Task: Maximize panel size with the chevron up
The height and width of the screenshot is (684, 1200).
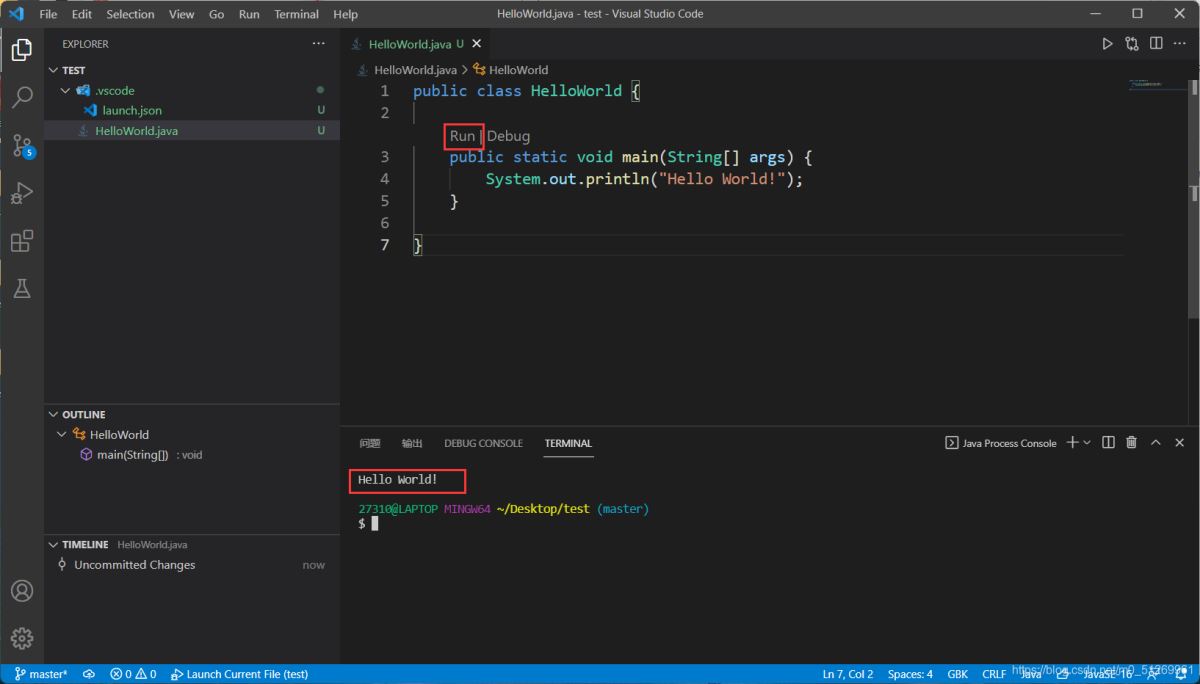Action: tap(1156, 443)
